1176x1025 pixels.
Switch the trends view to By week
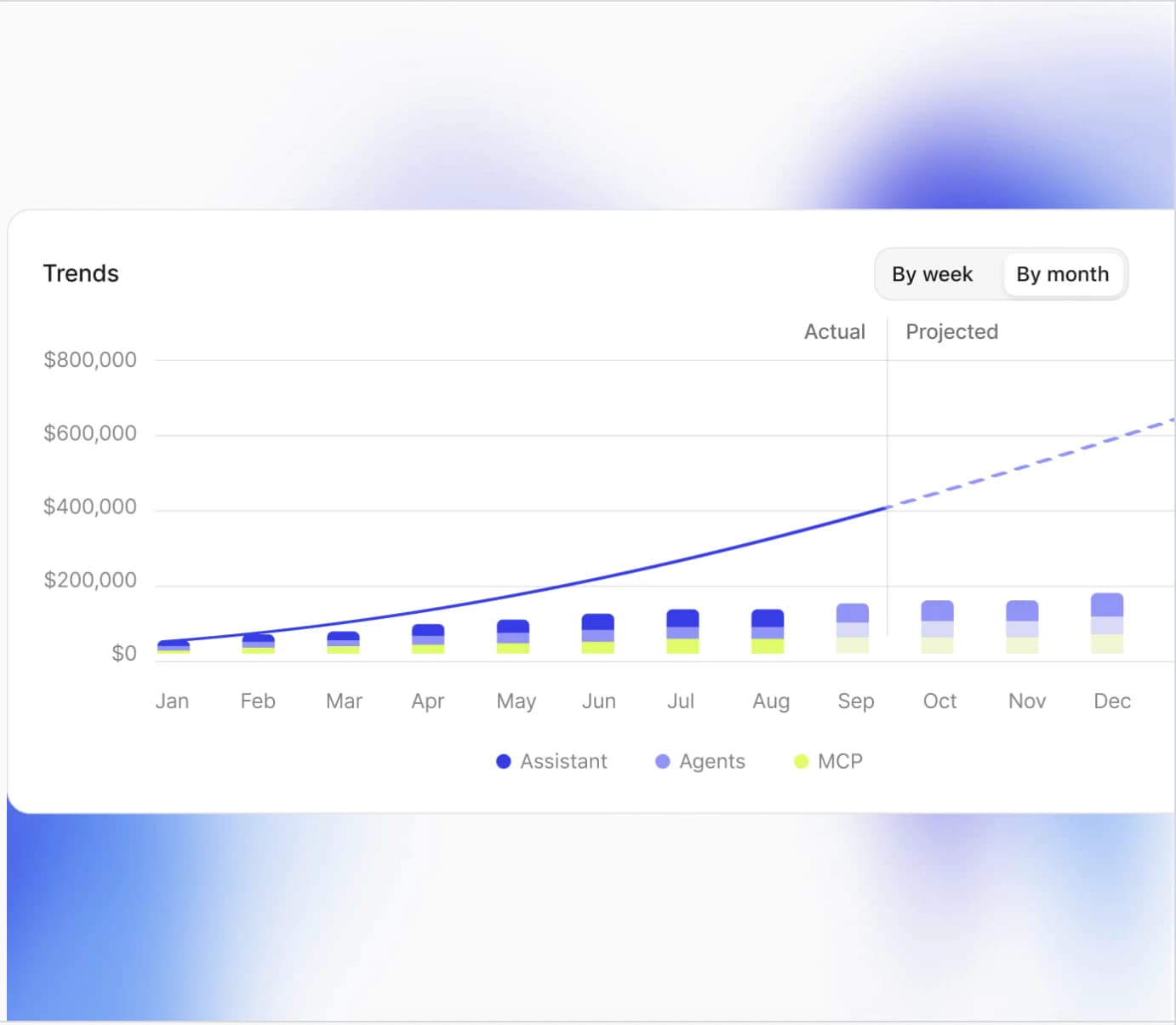point(932,274)
